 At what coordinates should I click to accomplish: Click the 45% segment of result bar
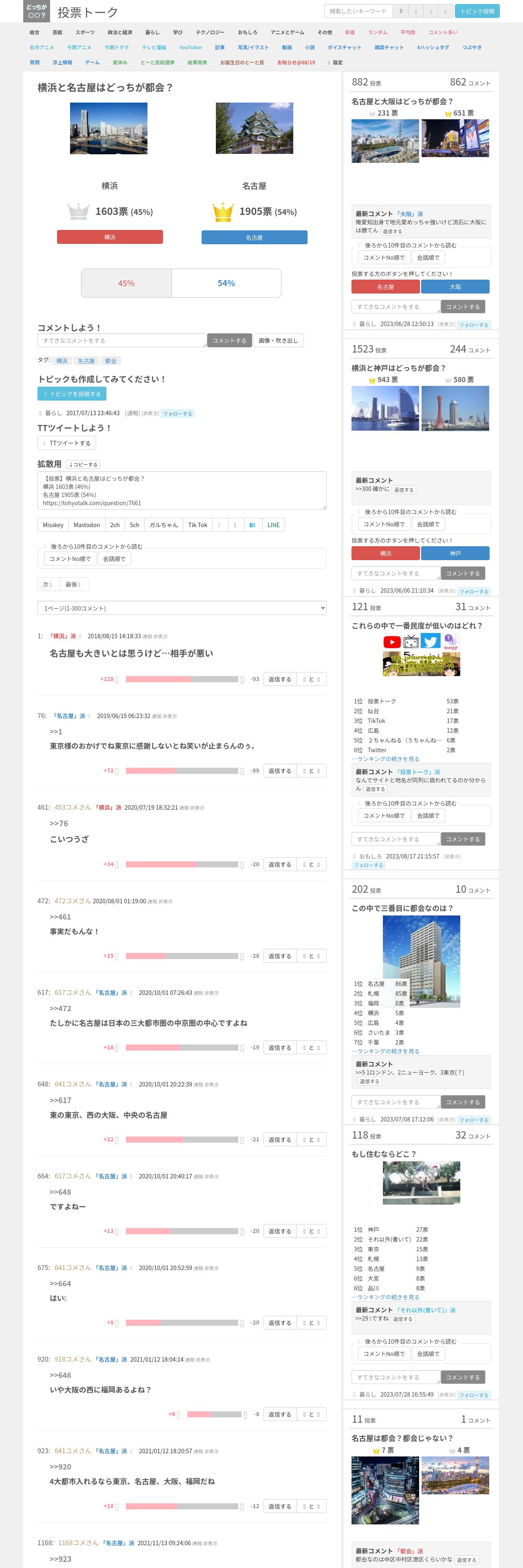pos(127,283)
